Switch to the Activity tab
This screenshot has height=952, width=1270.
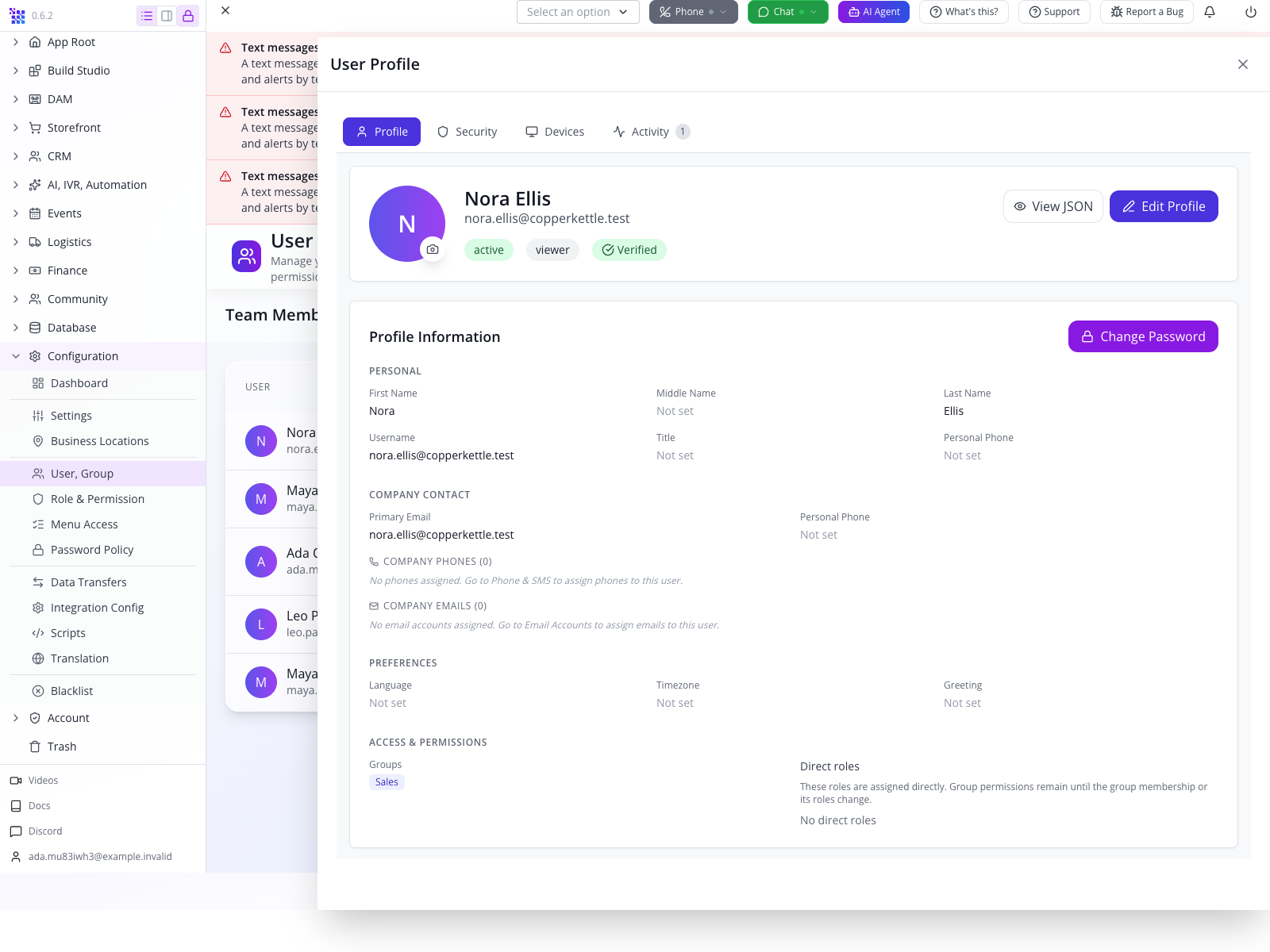pyautogui.click(x=651, y=132)
